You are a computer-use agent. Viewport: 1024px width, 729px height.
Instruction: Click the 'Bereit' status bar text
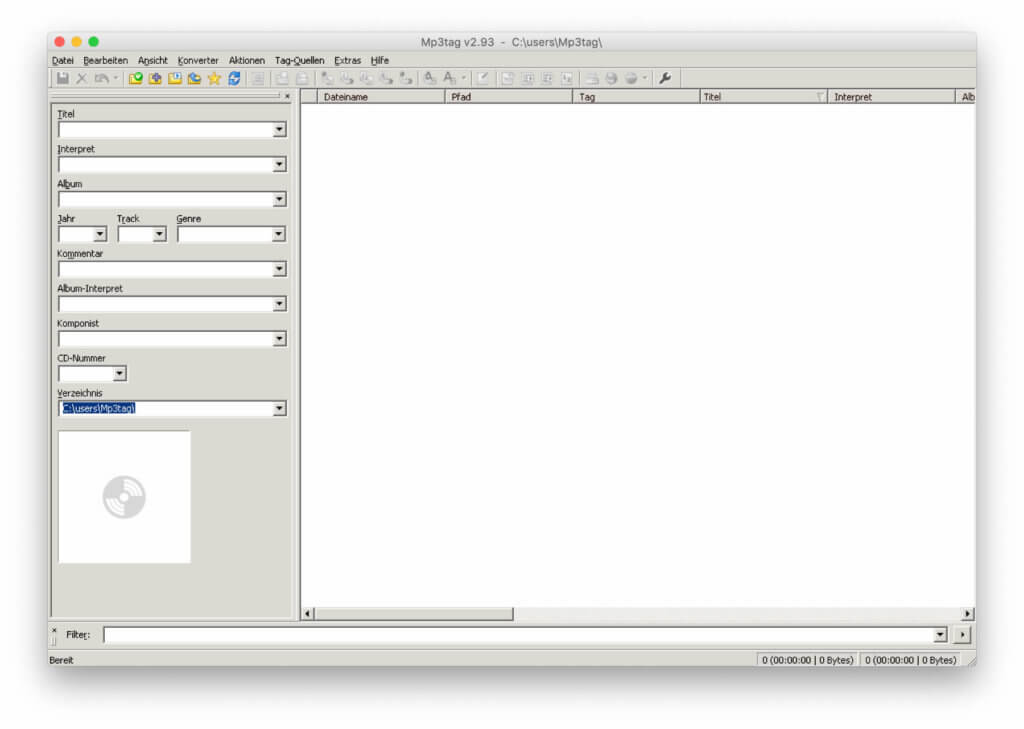pos(61,660)
